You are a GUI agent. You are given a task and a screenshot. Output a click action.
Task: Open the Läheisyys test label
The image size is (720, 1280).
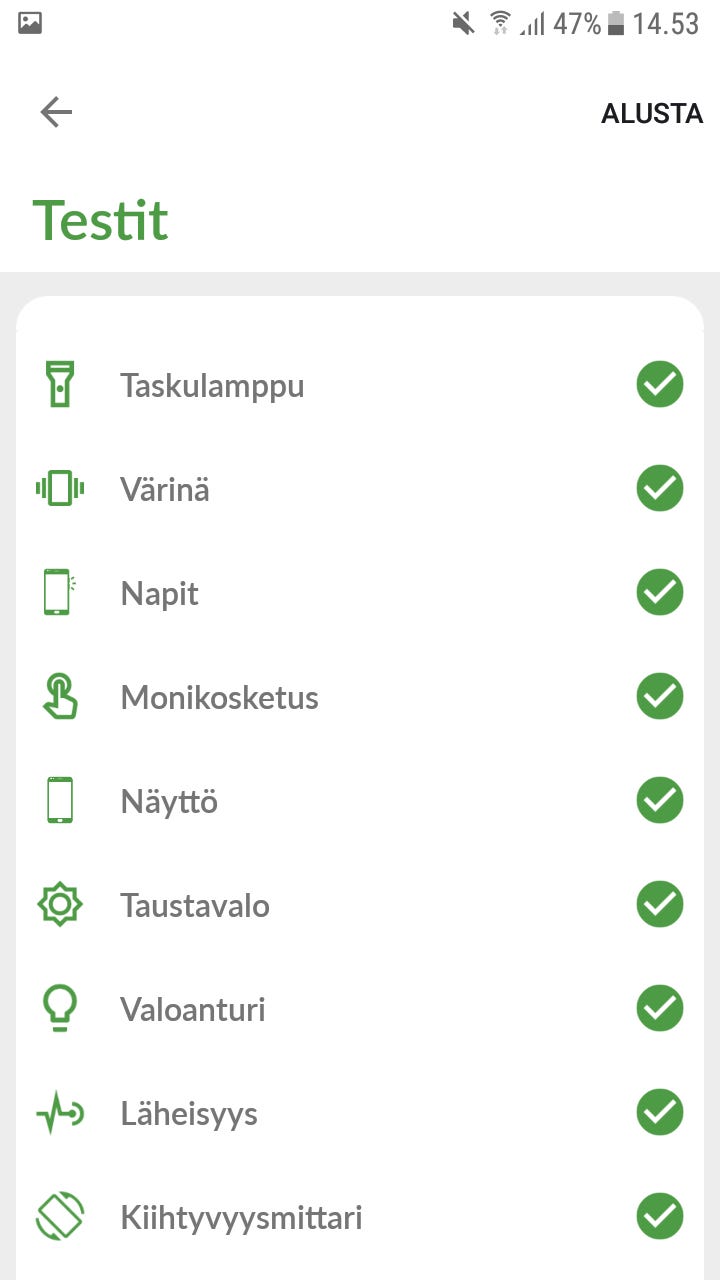[189, 1114]
